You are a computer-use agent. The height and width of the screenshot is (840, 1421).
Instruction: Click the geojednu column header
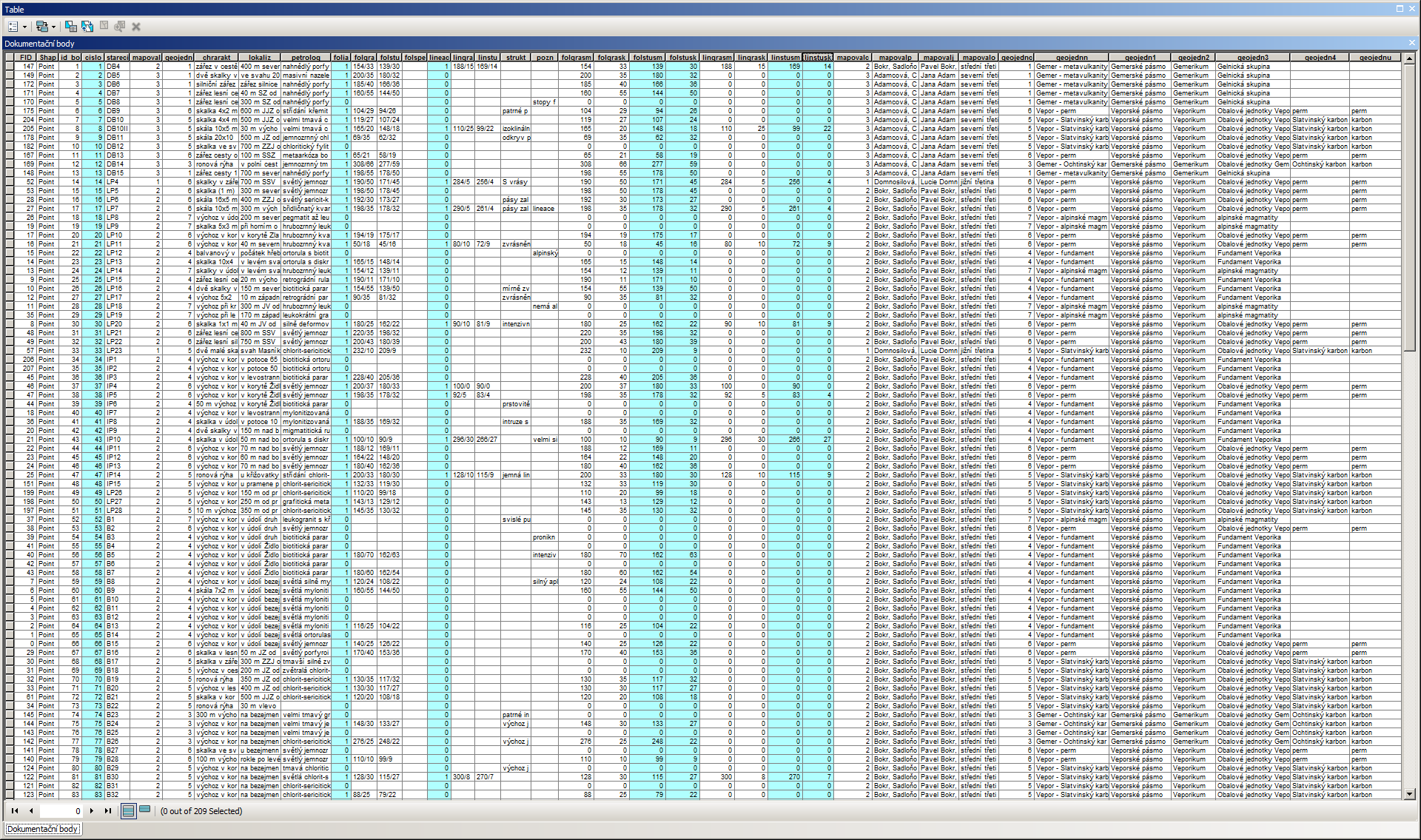tap(1375, 57)
